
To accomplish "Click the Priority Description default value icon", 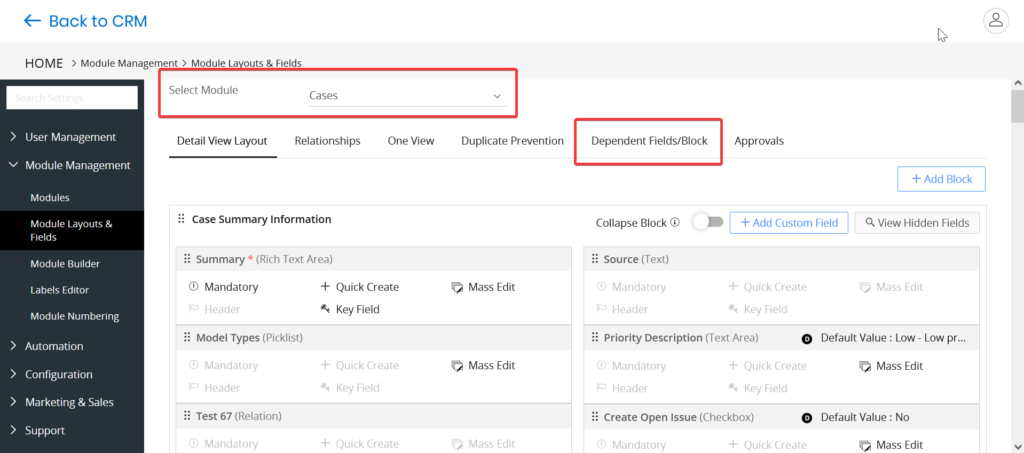I will click(x=807, y=339).
